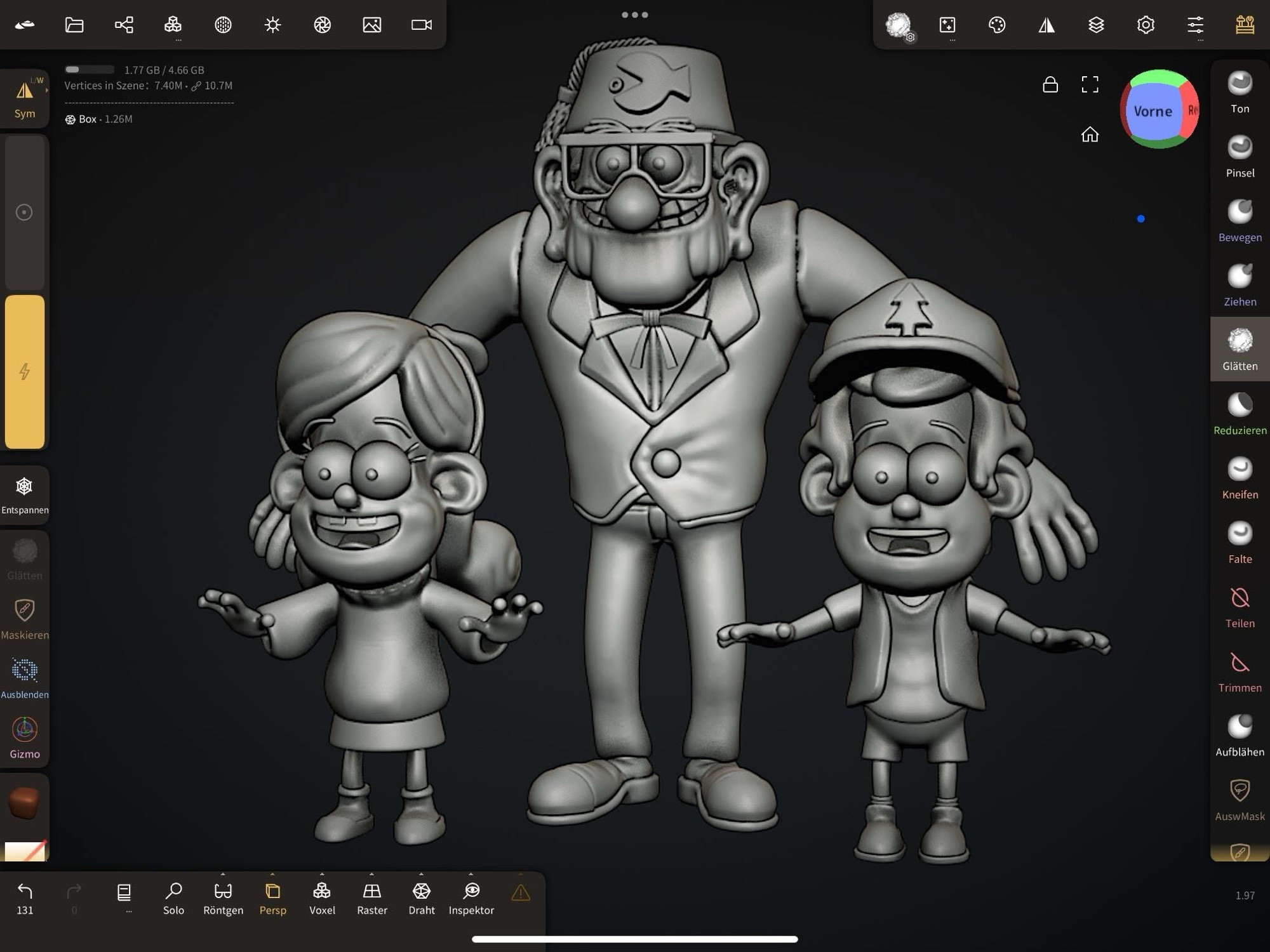Open the stroke settings menu
This screenshot has height=952, width=1270.
coord(947,25)
